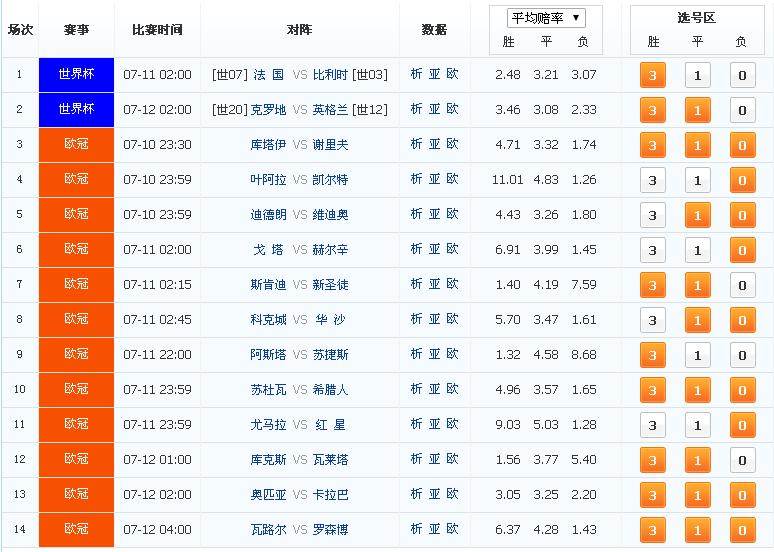Toggle loss (0) for 法国 vs 比利时
This screenshot has height=552, width=774.
click(742, 75)
